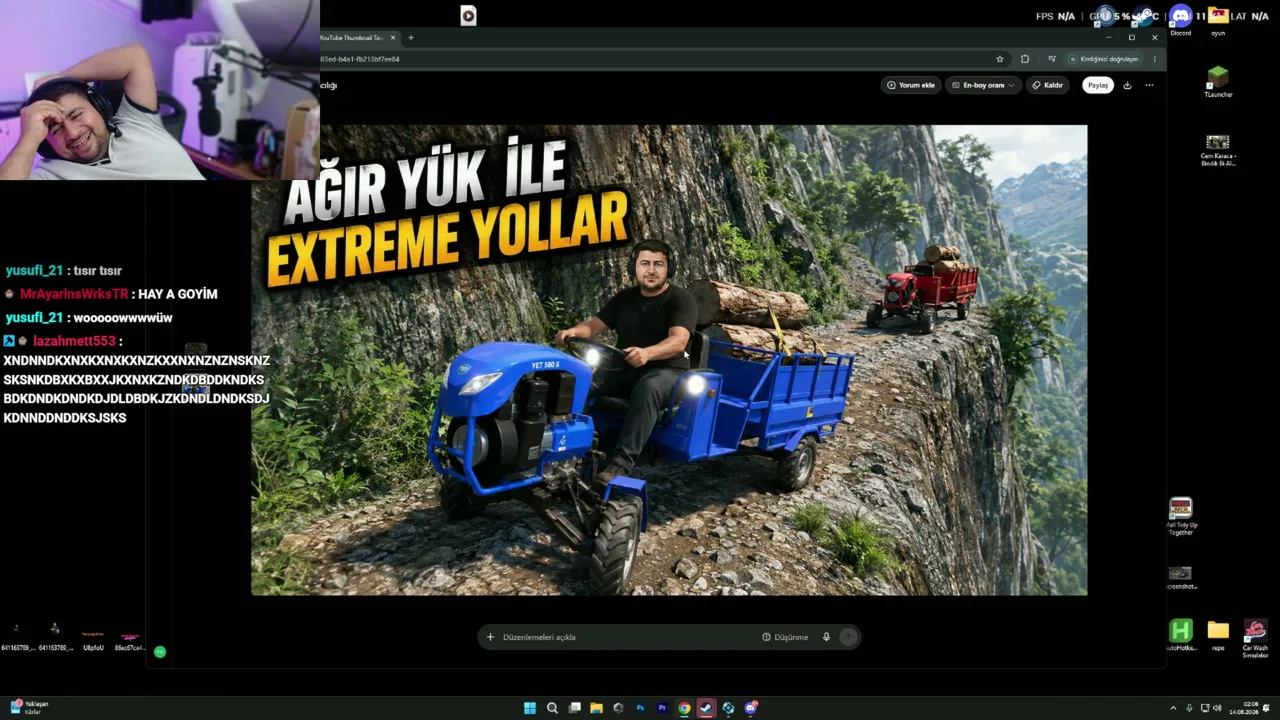Screen dimensions: 1280x720
Task: Click the green round avatar badge
Action: click(160, 652)
